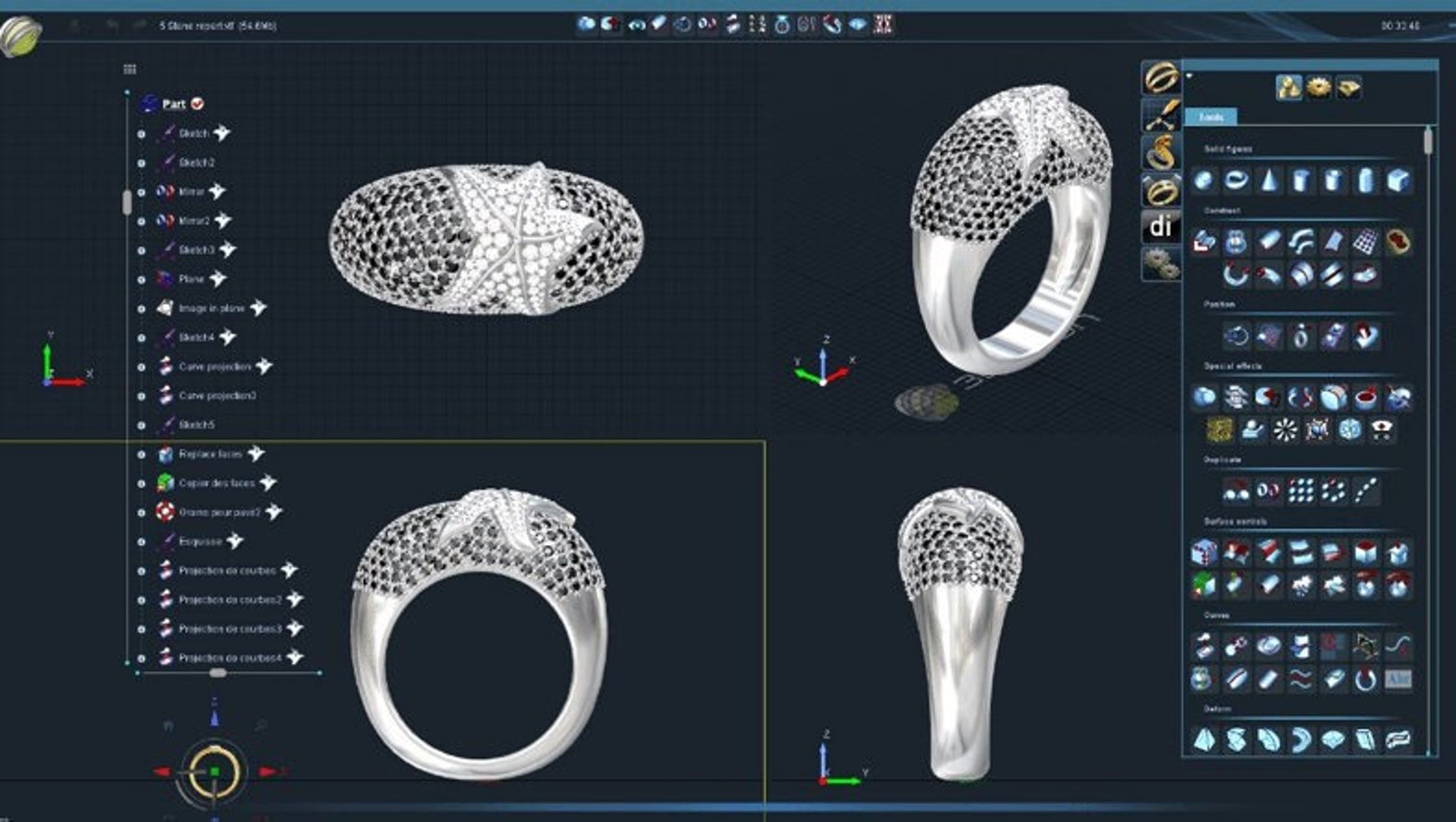This screenshot has height=822, width=1456.
Task: Click the eye view icon in top toolbar
Action: coord(635,25)
